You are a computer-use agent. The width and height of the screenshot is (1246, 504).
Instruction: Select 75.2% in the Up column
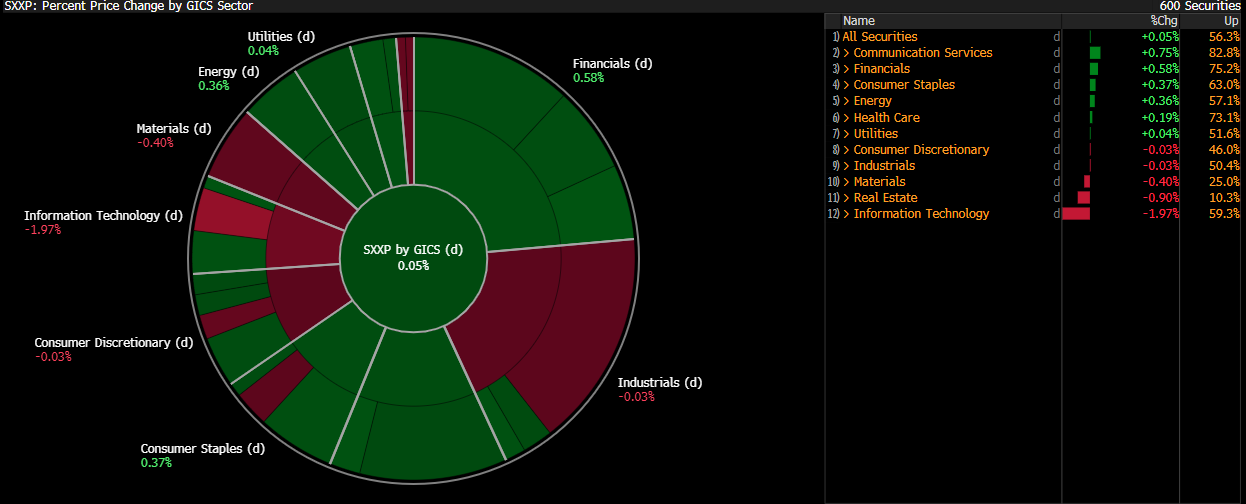pos(1223,69)
